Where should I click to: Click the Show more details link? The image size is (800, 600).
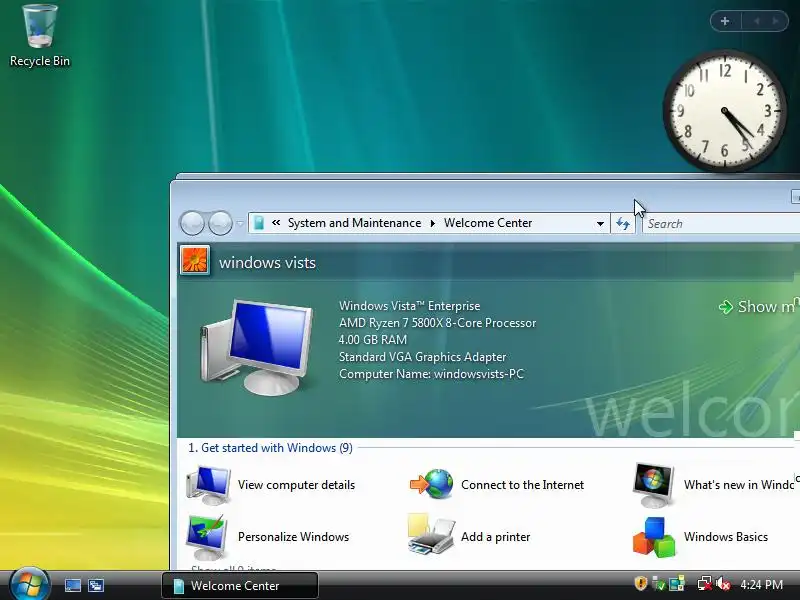pyautogui.click(x=759, y=306)
